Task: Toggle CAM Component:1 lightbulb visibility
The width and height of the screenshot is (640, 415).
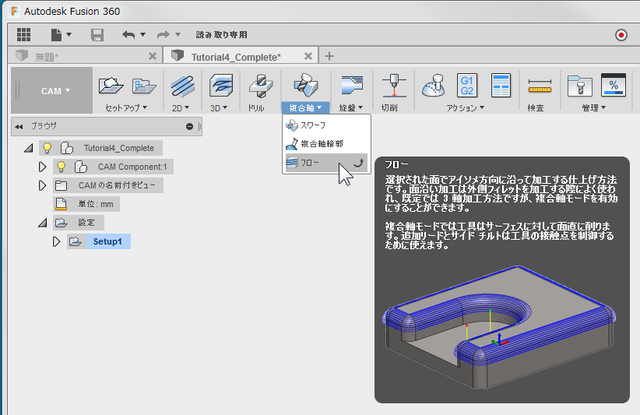Action: click(x=61, y=166)
